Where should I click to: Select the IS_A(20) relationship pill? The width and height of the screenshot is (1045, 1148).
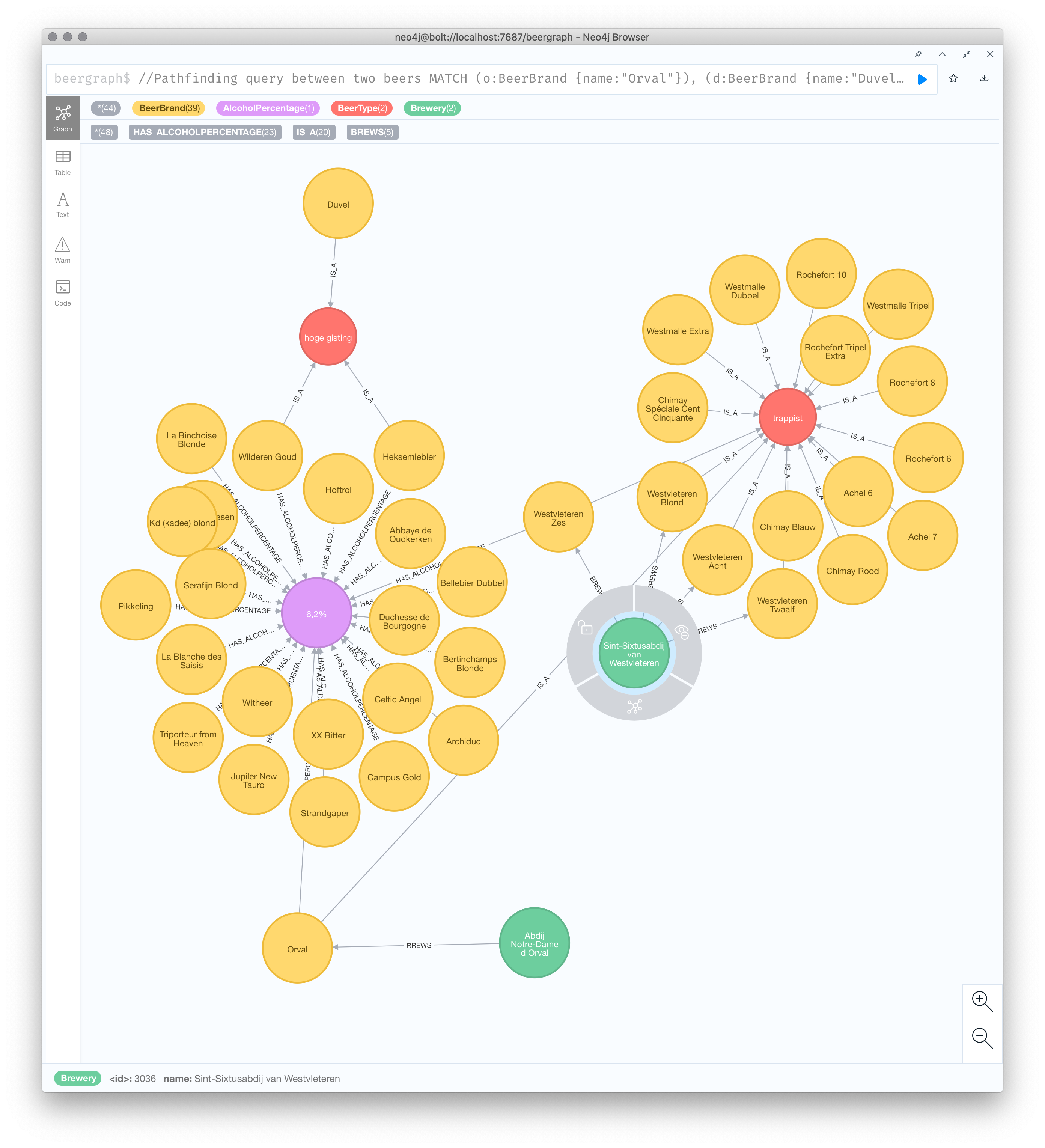pos(314,132)
